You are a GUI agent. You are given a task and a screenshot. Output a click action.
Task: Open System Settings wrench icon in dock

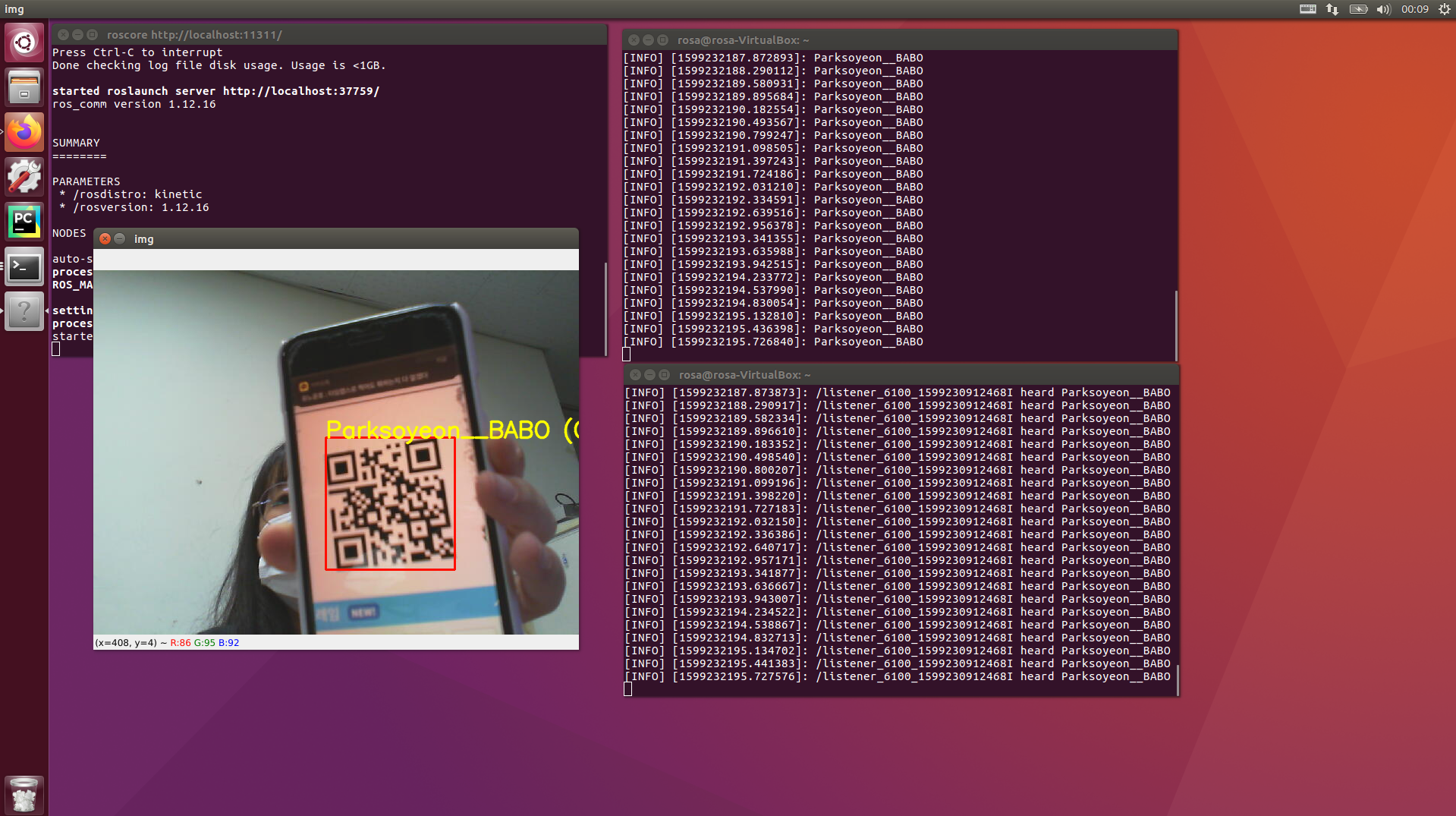[24, 177]
